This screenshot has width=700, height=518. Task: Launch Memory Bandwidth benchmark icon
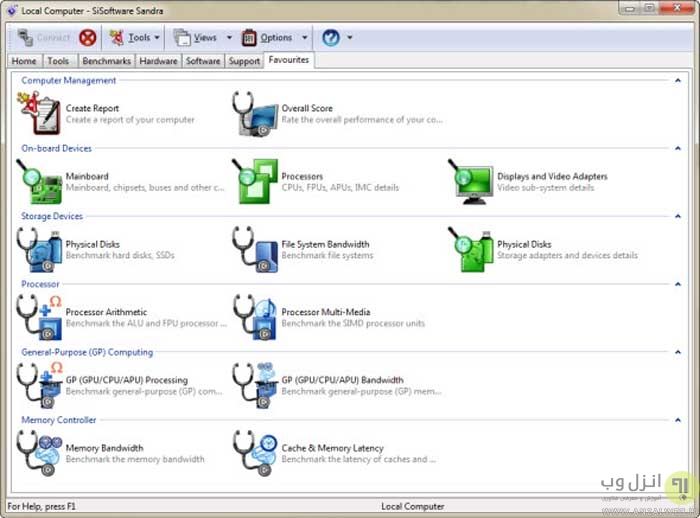point(39,453)
